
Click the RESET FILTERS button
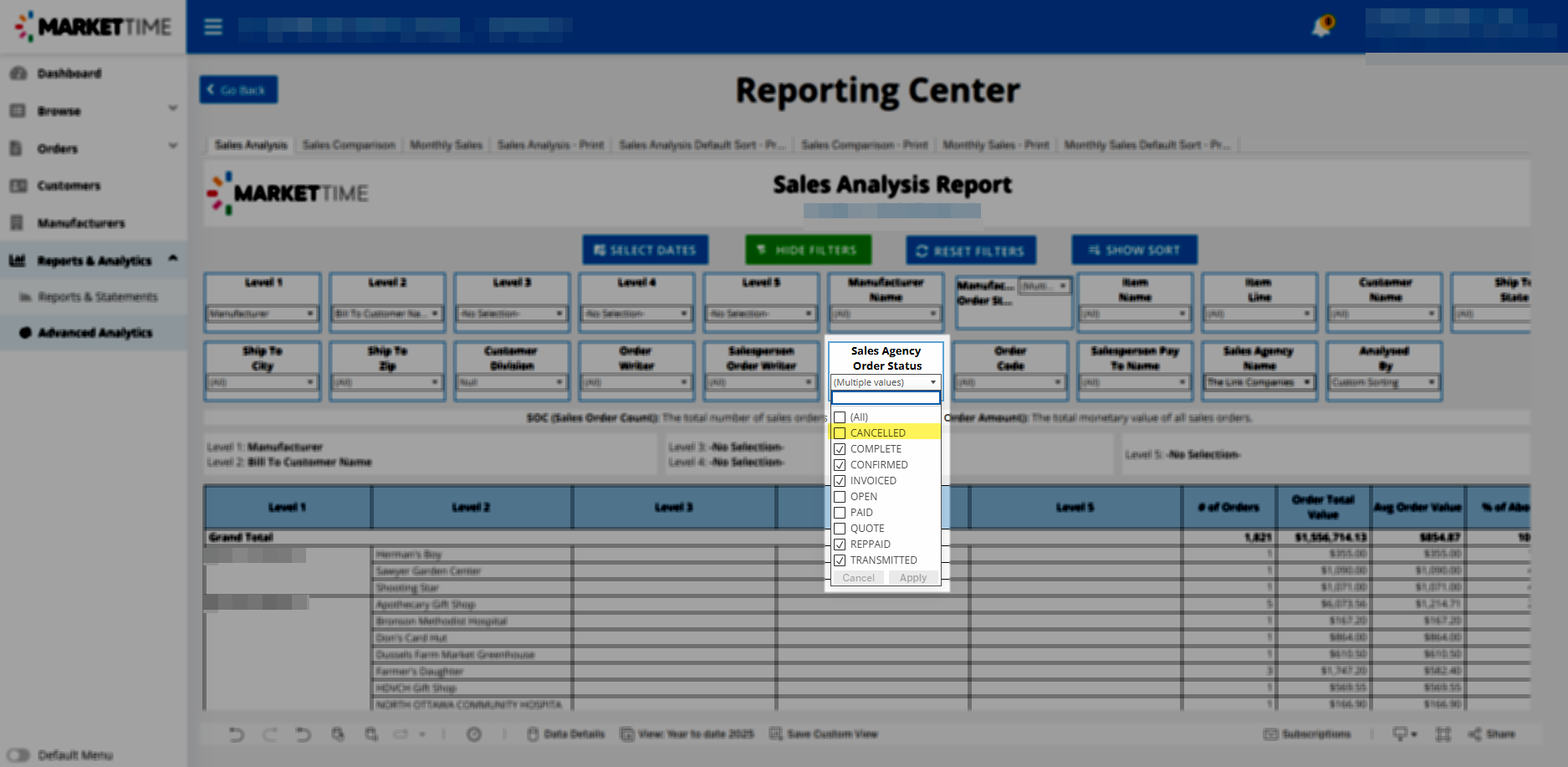pyautogui.click(x=971, y=250)
